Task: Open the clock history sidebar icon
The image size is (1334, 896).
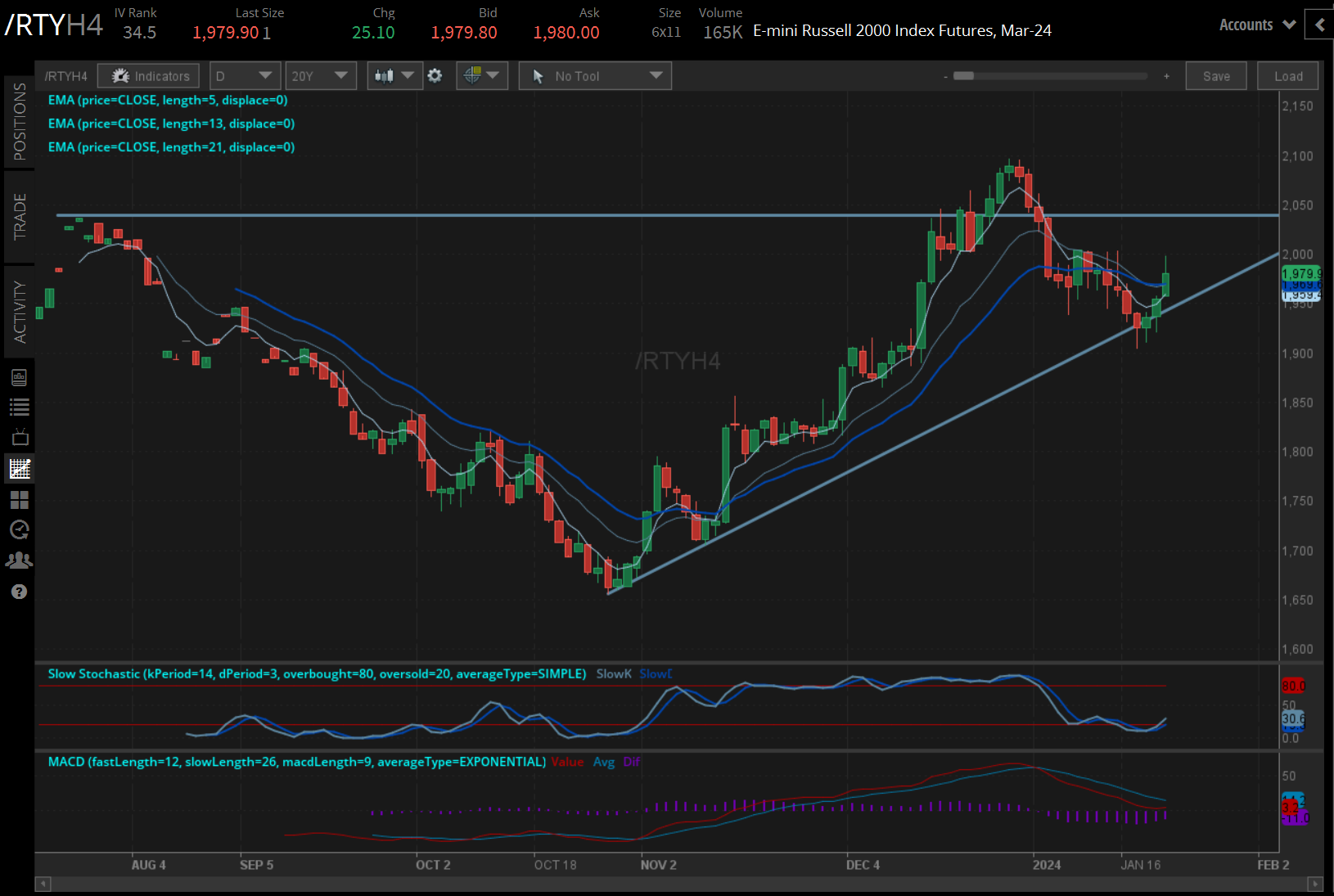Action: click(20, 529)
